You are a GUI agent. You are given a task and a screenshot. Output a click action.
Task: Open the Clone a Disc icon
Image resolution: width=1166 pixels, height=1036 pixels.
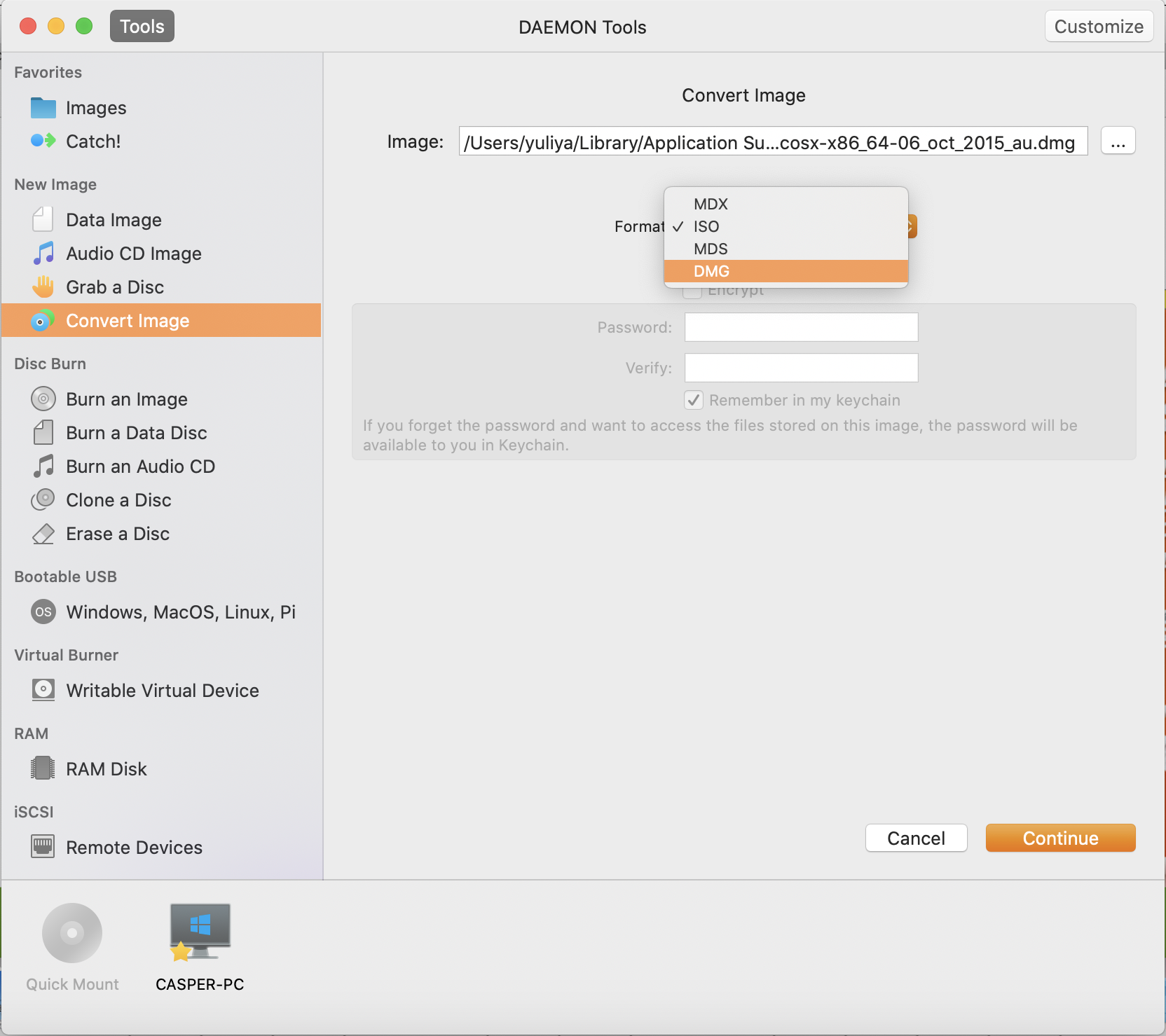[x=43, y=499]
